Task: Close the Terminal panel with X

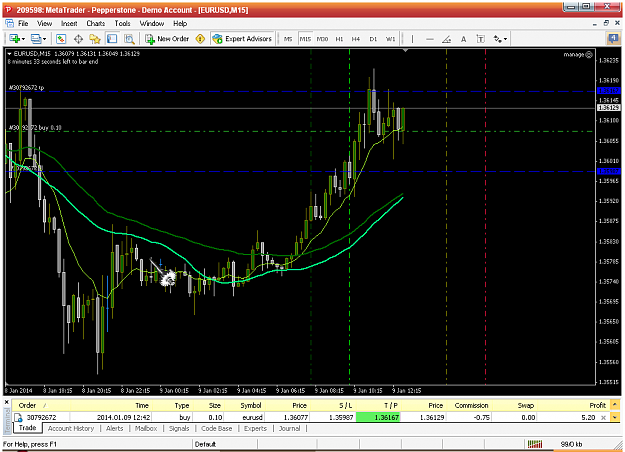Action: click(6, 403)
